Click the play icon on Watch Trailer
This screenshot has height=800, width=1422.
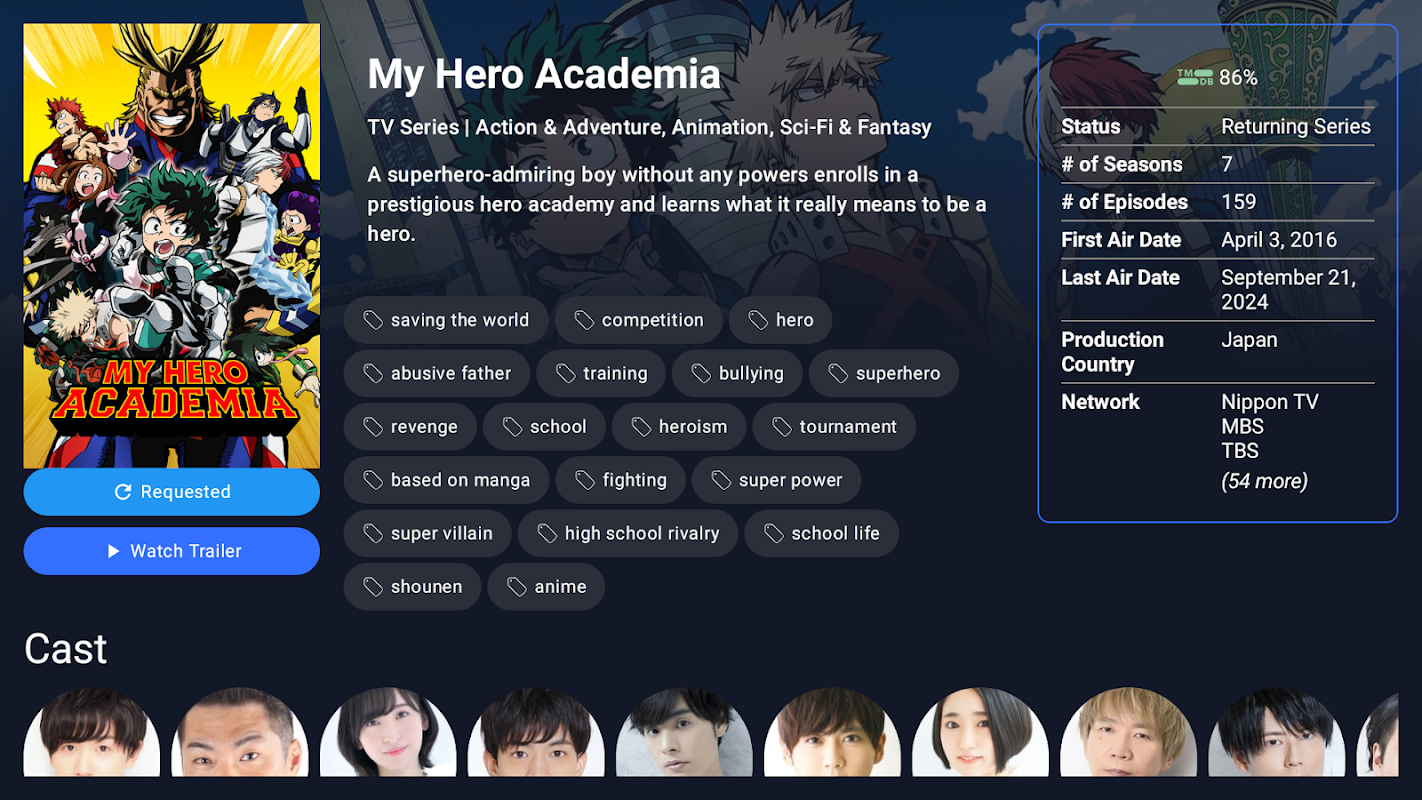[114, 551]
